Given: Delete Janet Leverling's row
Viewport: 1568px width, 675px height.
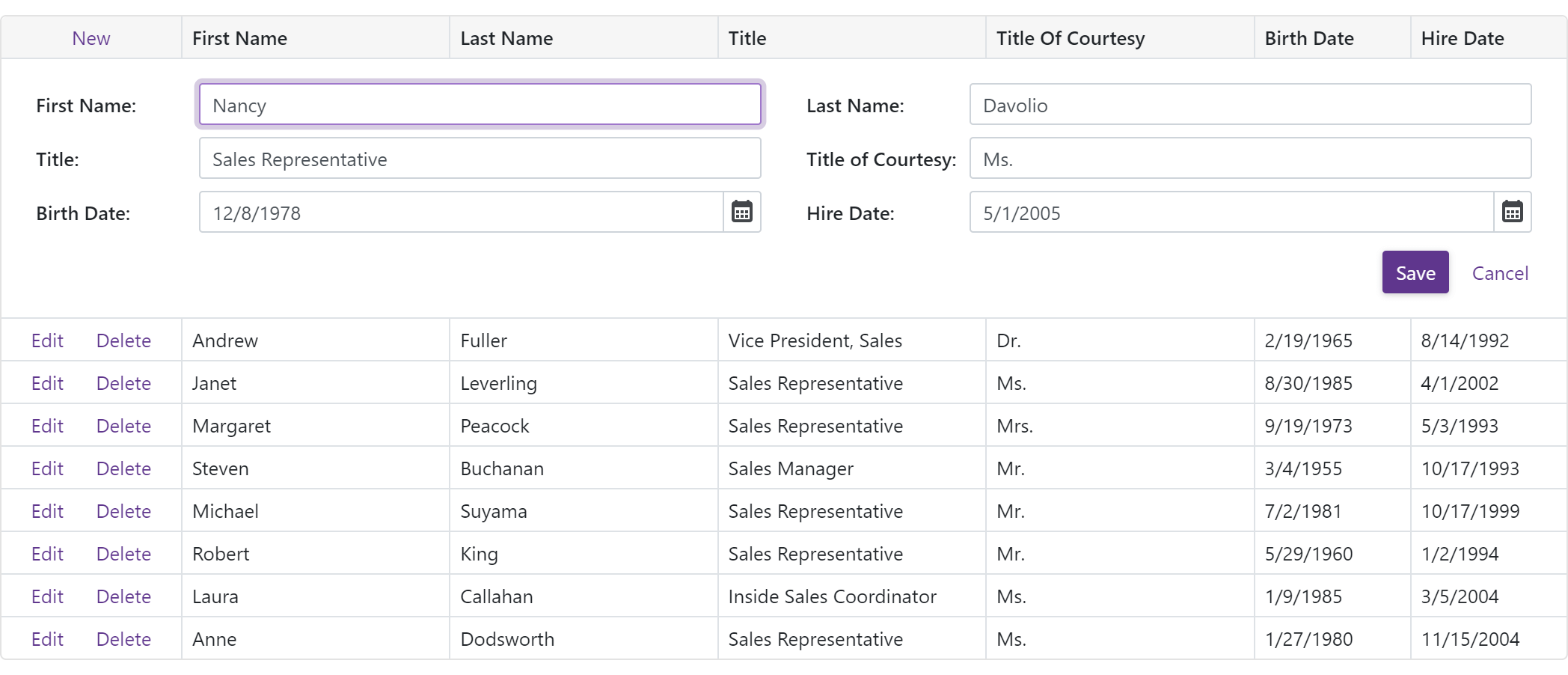Looking at the screenshot, I should pyautogui.click(x=123, y=383).
